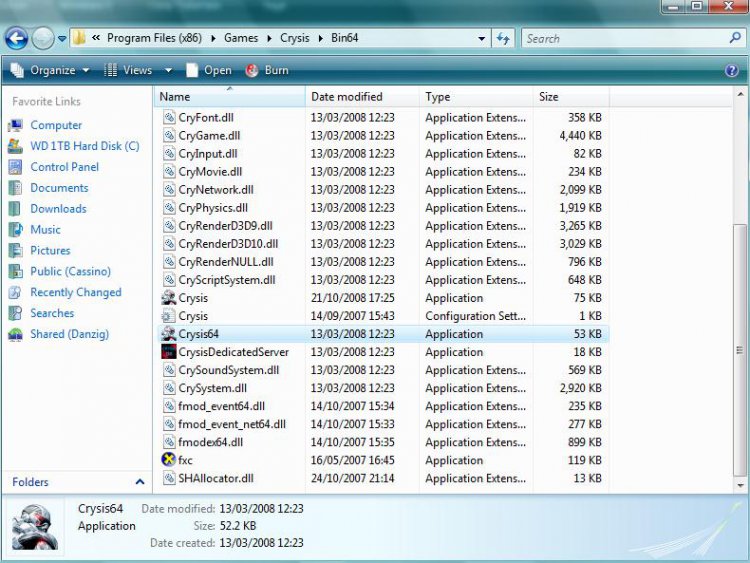
Task: Select Crysis Application icon dated 21/10/2008
Action: coord(169,298)
